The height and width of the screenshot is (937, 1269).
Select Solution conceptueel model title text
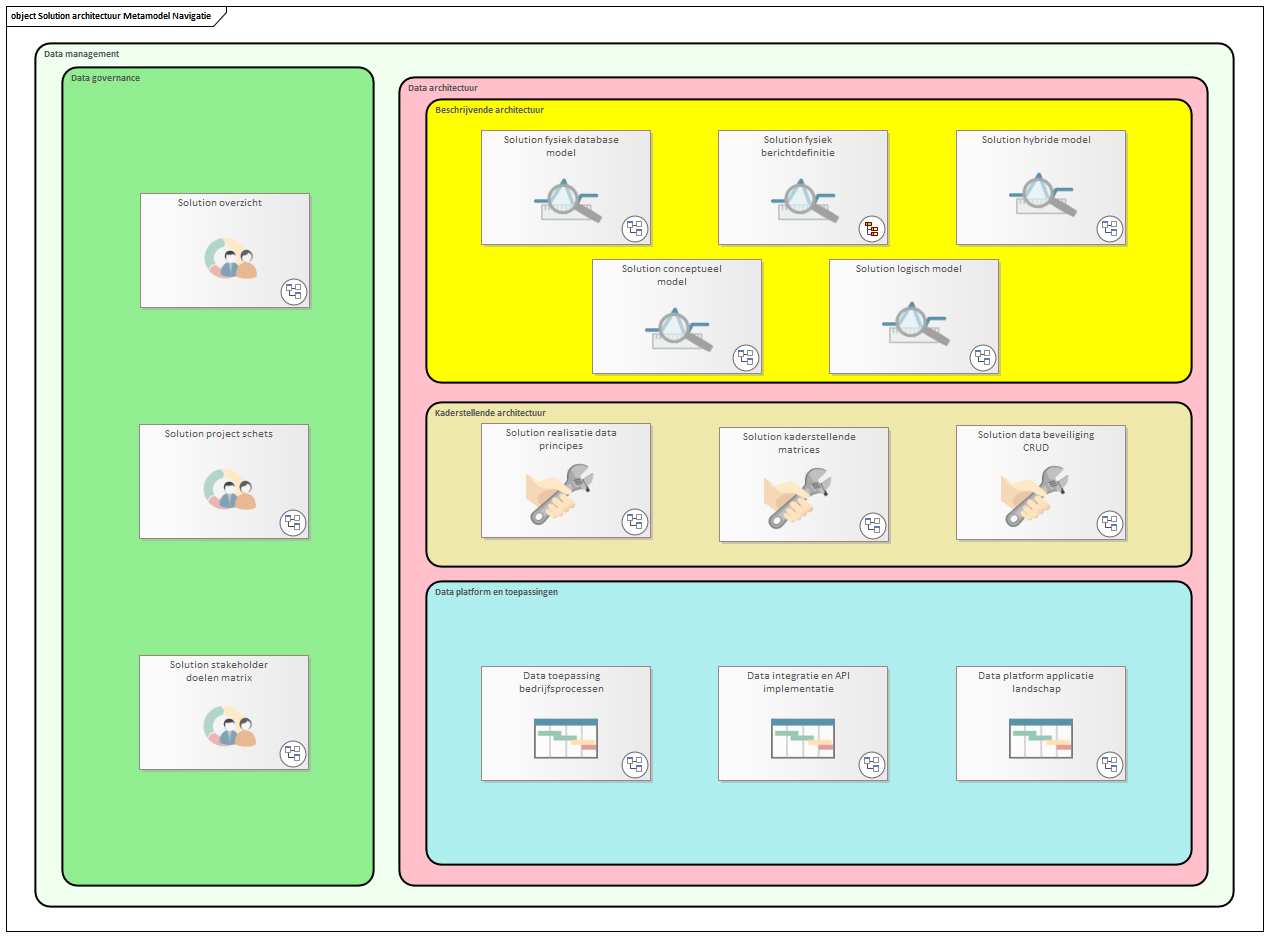pyautogui.click(x=672, y=275)
